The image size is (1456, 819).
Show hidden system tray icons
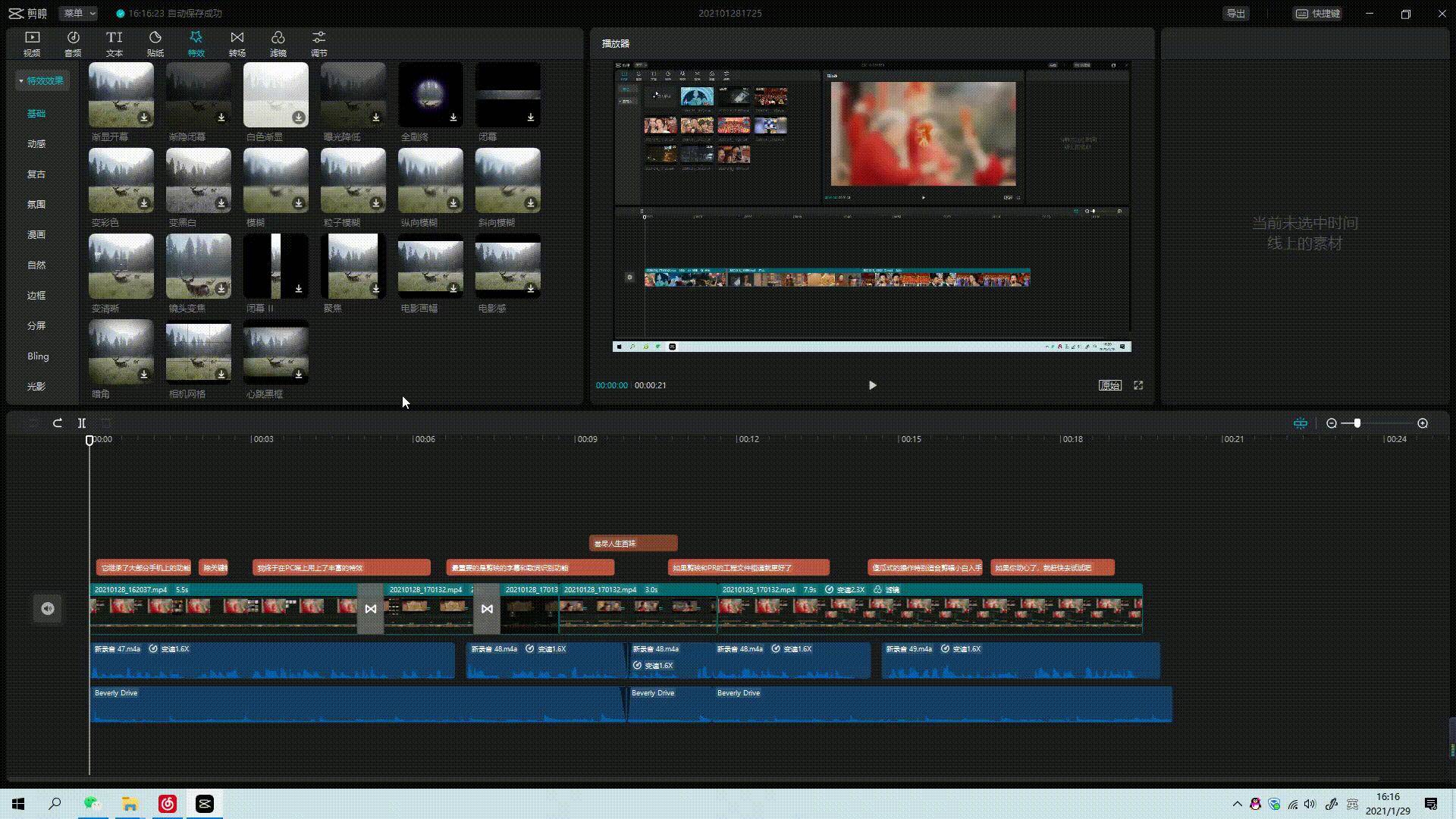[x=1237, y=804]
